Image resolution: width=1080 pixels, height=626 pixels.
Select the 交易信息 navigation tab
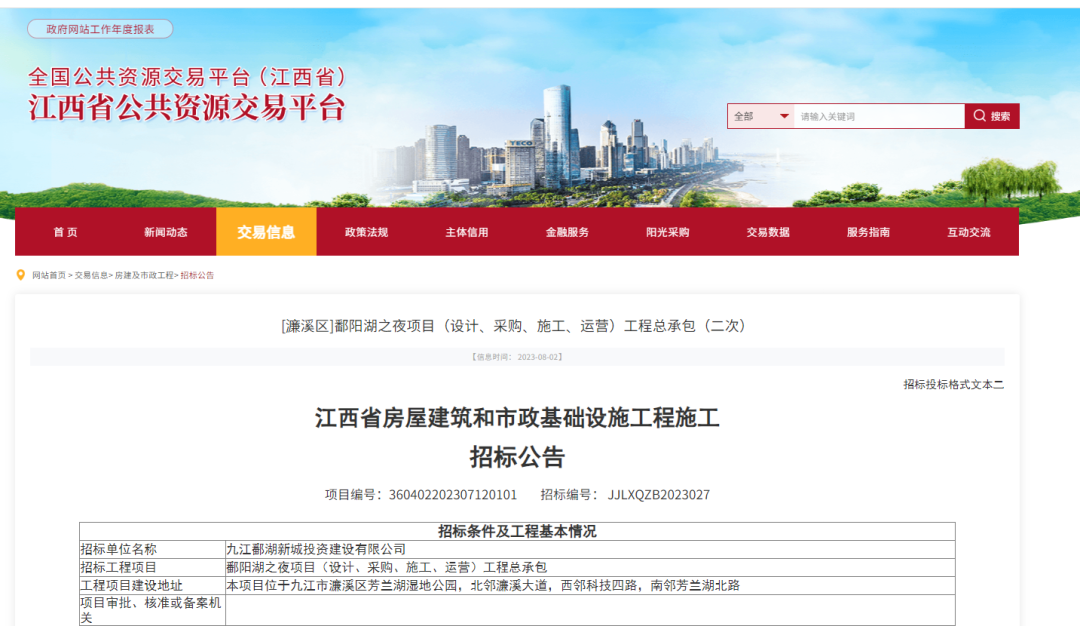pos(266,232)
